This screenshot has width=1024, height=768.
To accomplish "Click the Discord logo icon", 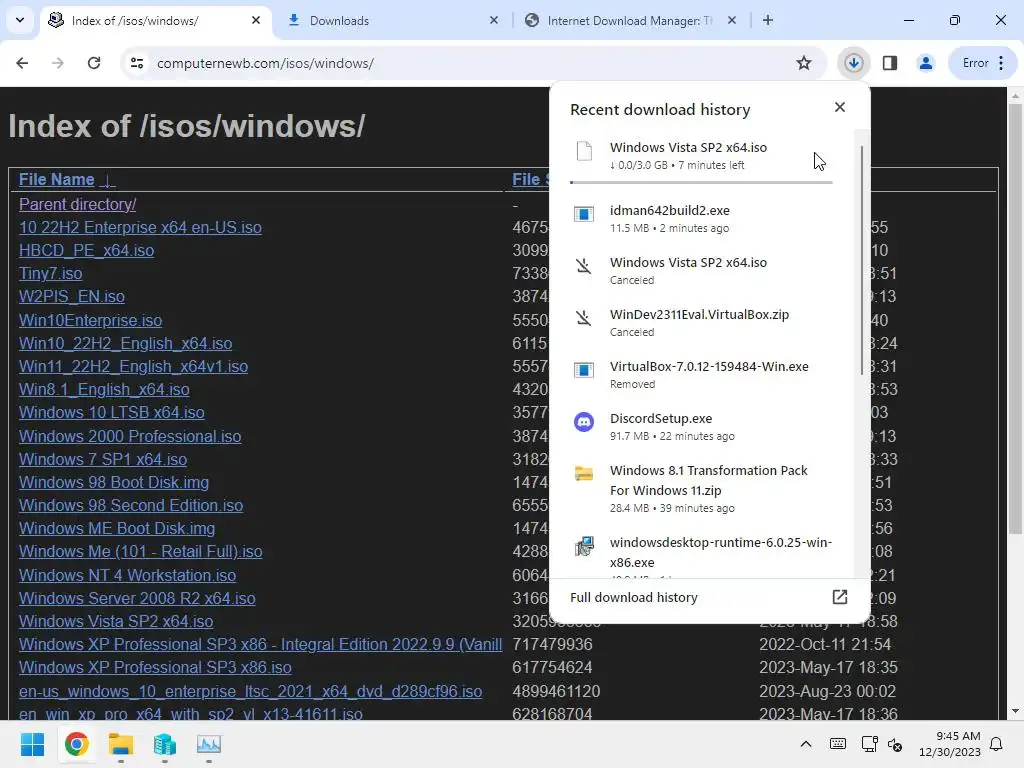I will coord(584,422).
